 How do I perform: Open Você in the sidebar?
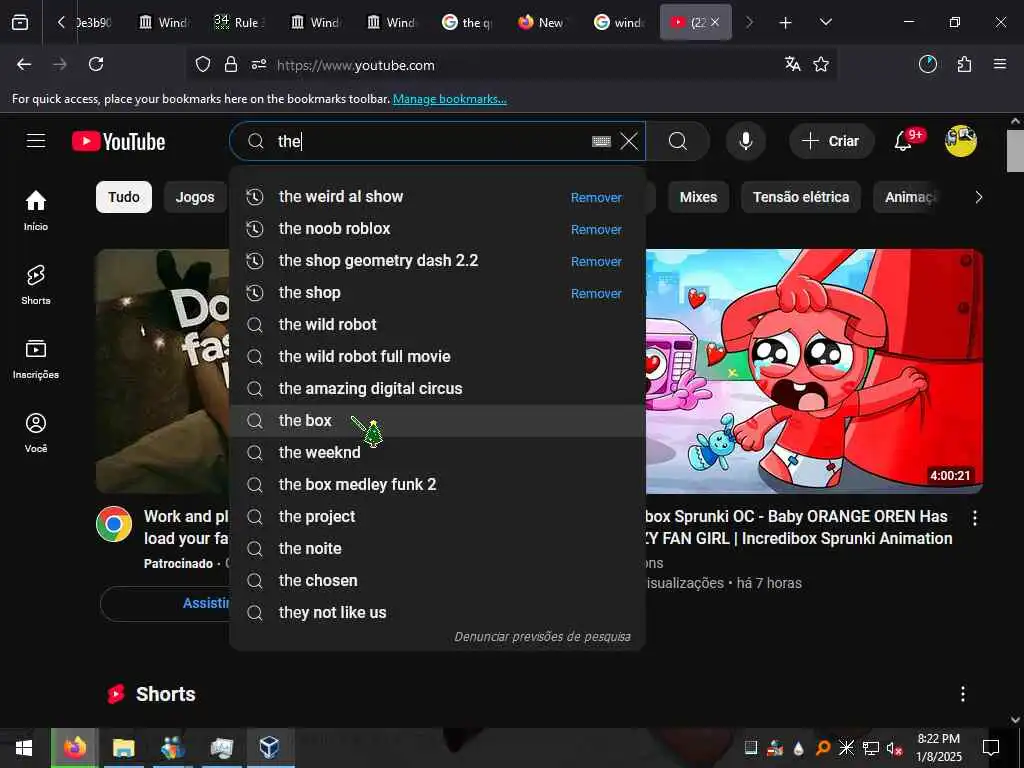[x=36, y=432]
